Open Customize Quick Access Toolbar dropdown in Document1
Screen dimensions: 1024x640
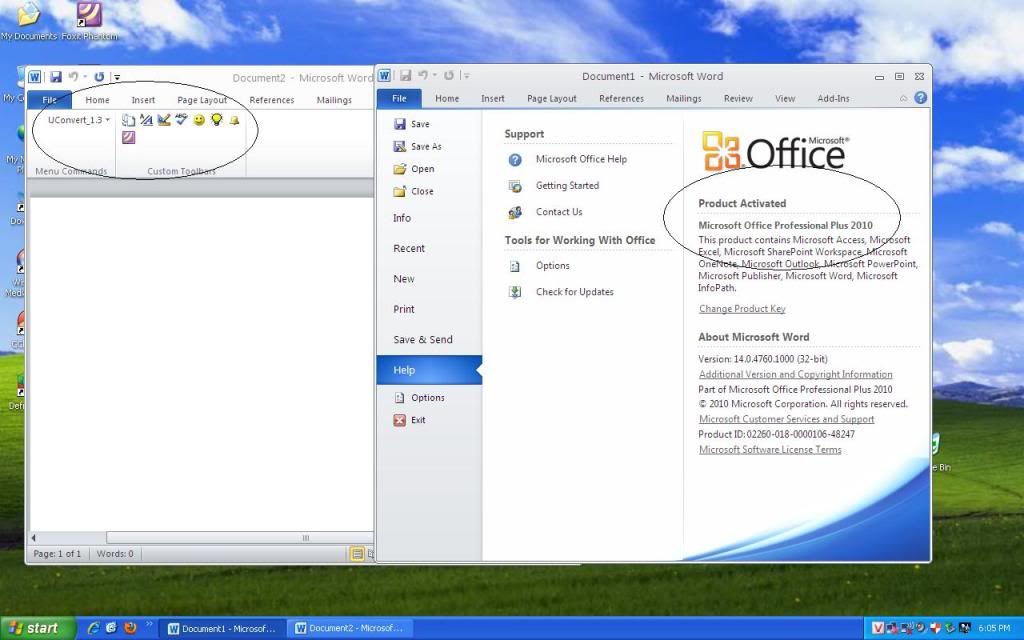click(x=467, y=76)
